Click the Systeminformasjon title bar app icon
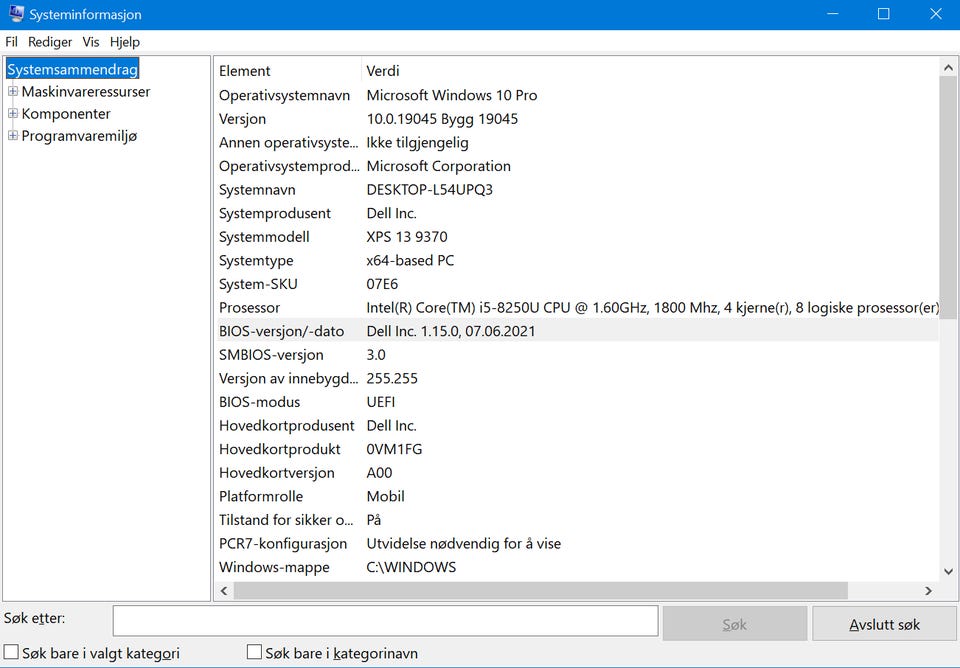The height and width of the screenshot is (668, 960). tap(16, 13)
